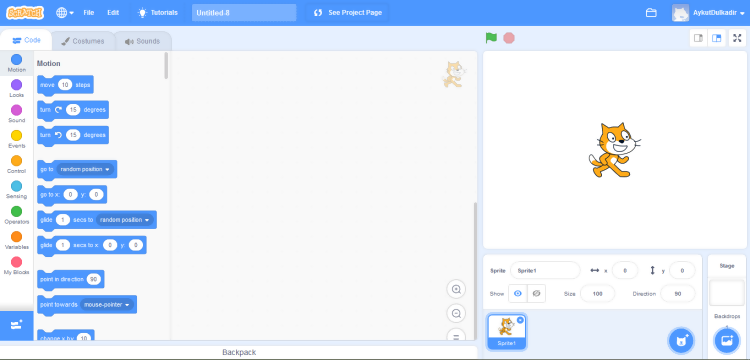The image size is (750, 360).
Task: Click the sprite y position field
Action: (x=682, y=271)
